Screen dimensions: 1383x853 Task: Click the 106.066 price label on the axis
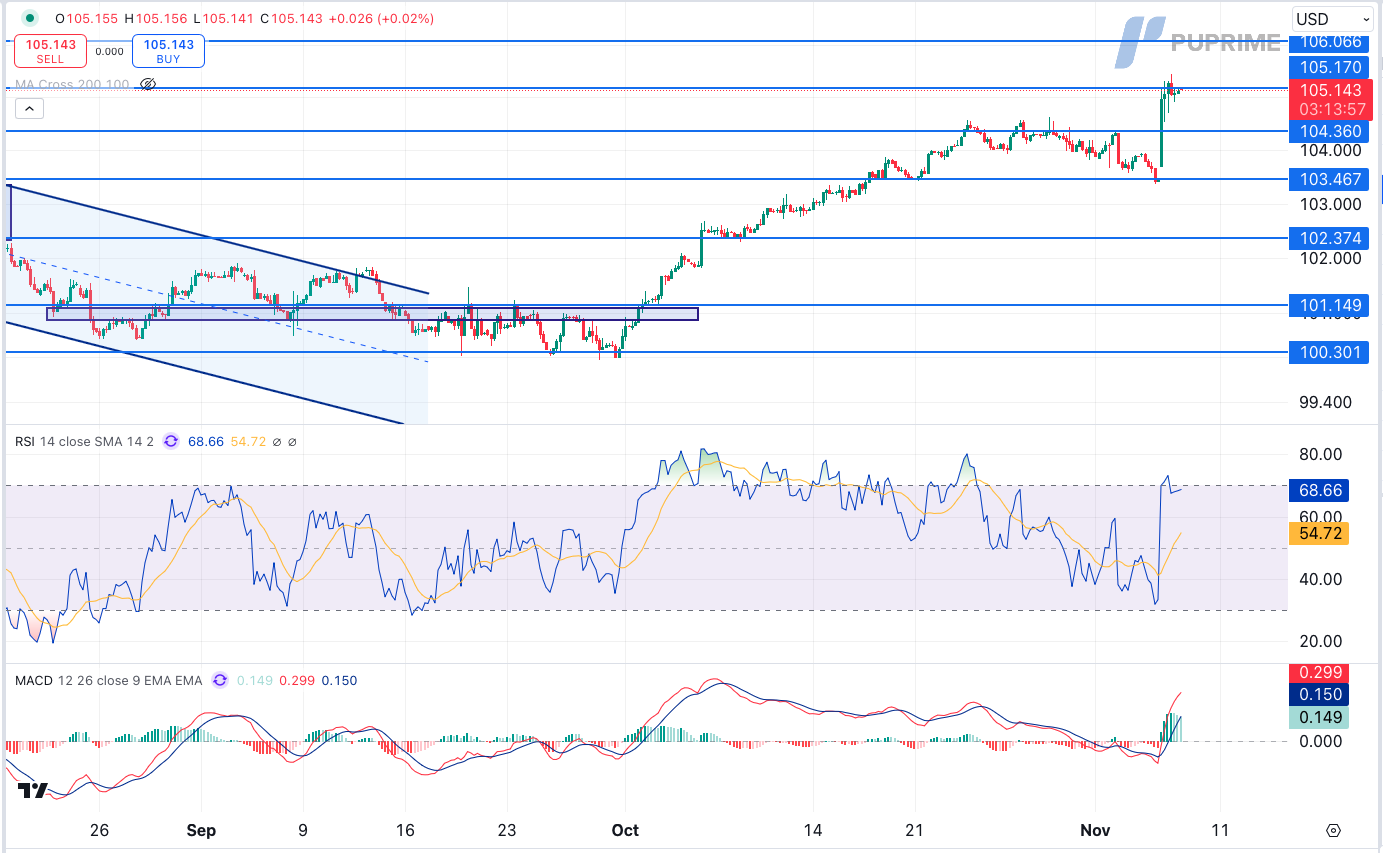[1331, 42]
